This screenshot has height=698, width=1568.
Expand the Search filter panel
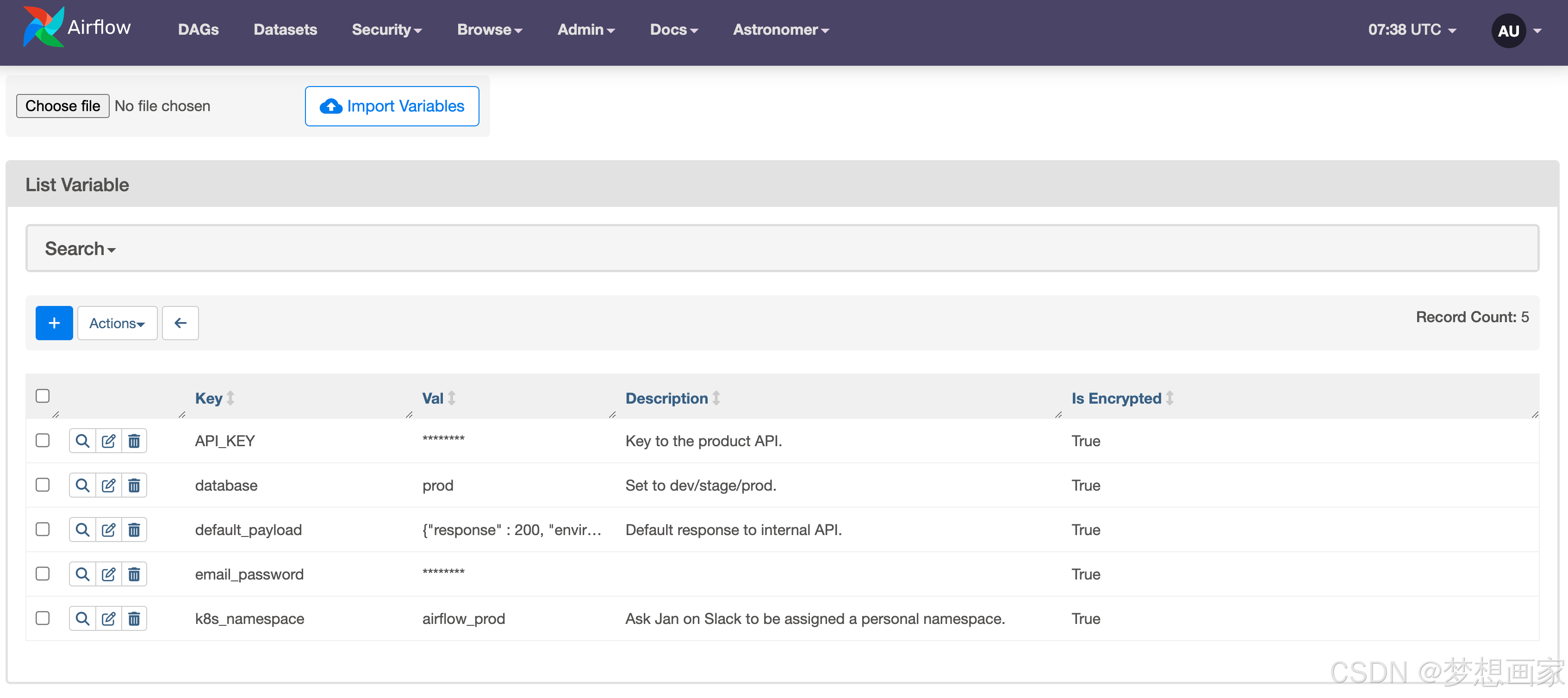pyautogui.click(x=80, y=248)
